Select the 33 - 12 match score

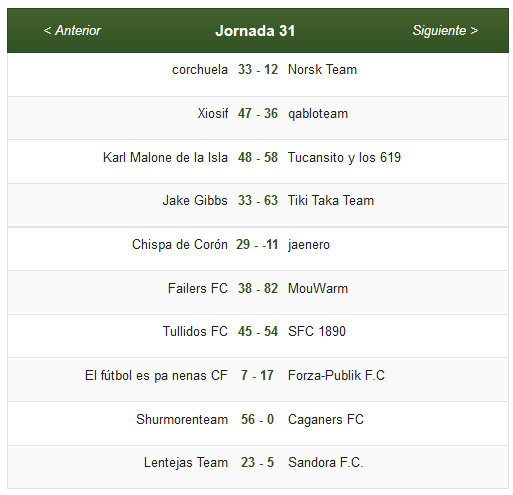point(258,70)
